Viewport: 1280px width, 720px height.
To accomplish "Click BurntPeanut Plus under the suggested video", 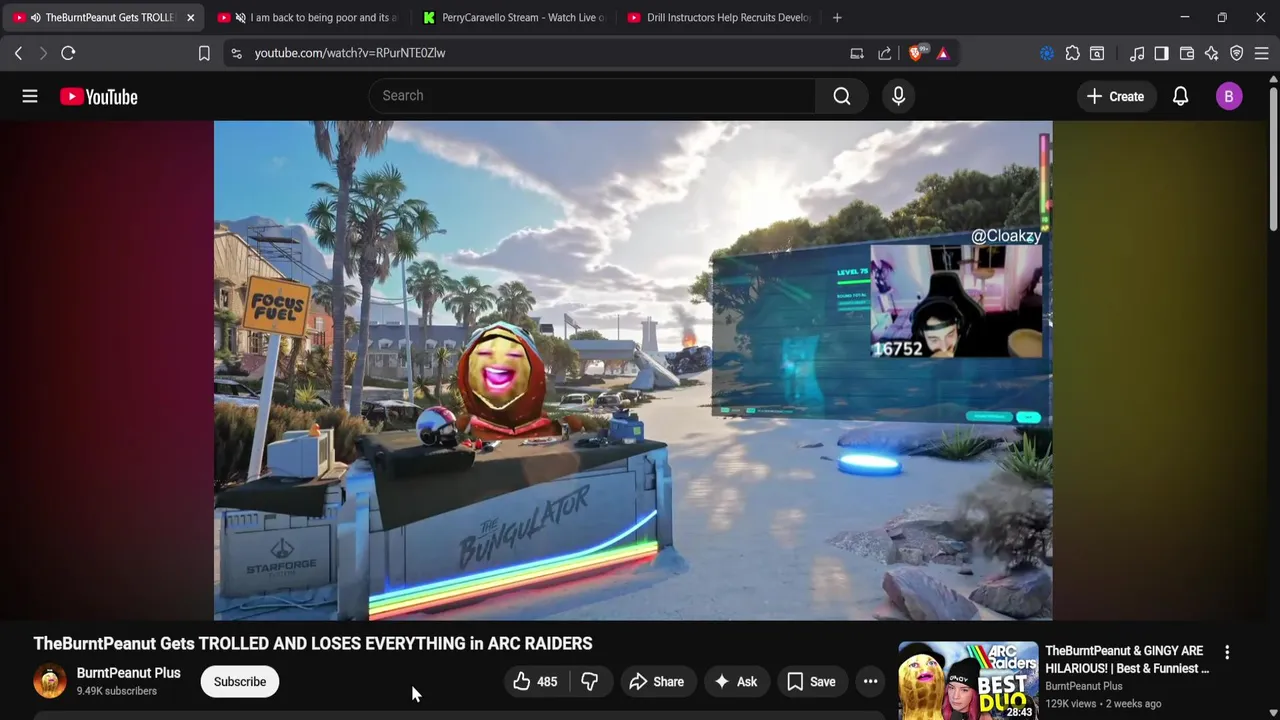I will tap(1084, 686).
